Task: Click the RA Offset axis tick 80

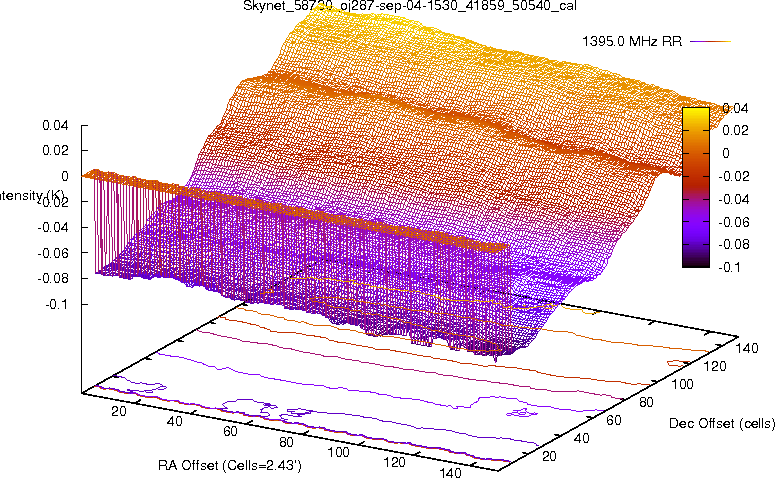Action: click(x=286, y=442)
